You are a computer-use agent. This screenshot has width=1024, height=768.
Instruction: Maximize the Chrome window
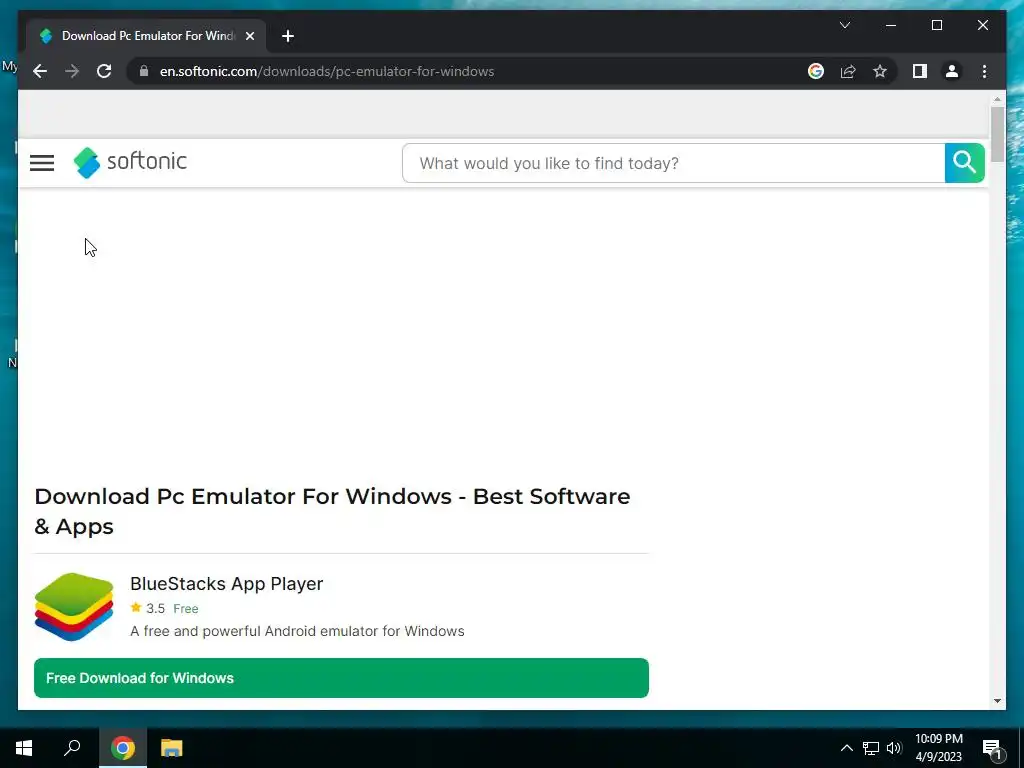936,25
